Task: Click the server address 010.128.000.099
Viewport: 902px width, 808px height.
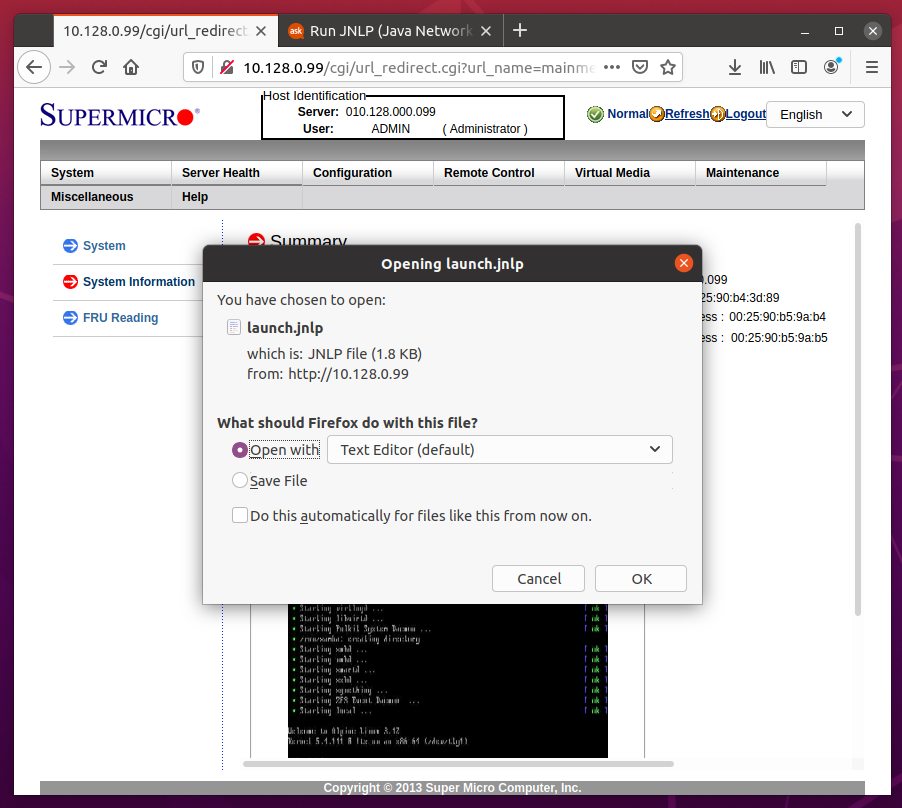Action: point(391,112)
